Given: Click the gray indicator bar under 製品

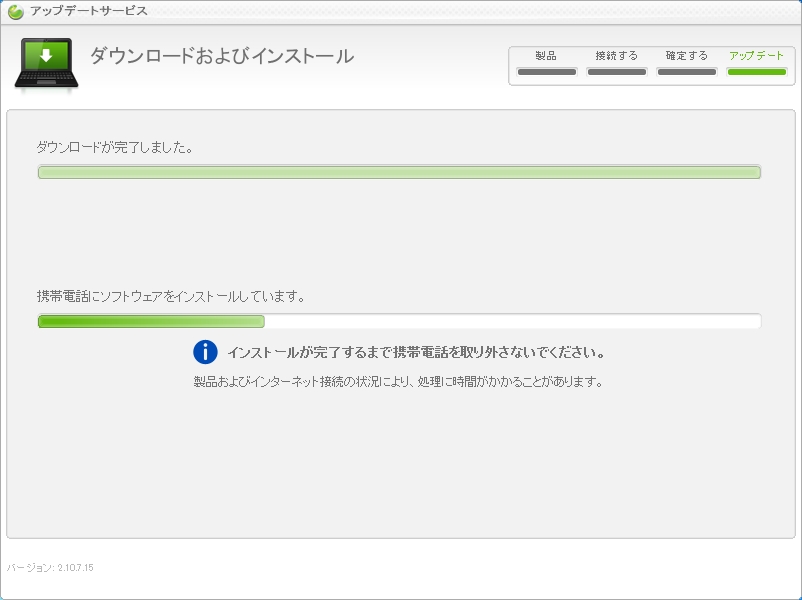Looking at the screenshot, I should pos(547,72).
